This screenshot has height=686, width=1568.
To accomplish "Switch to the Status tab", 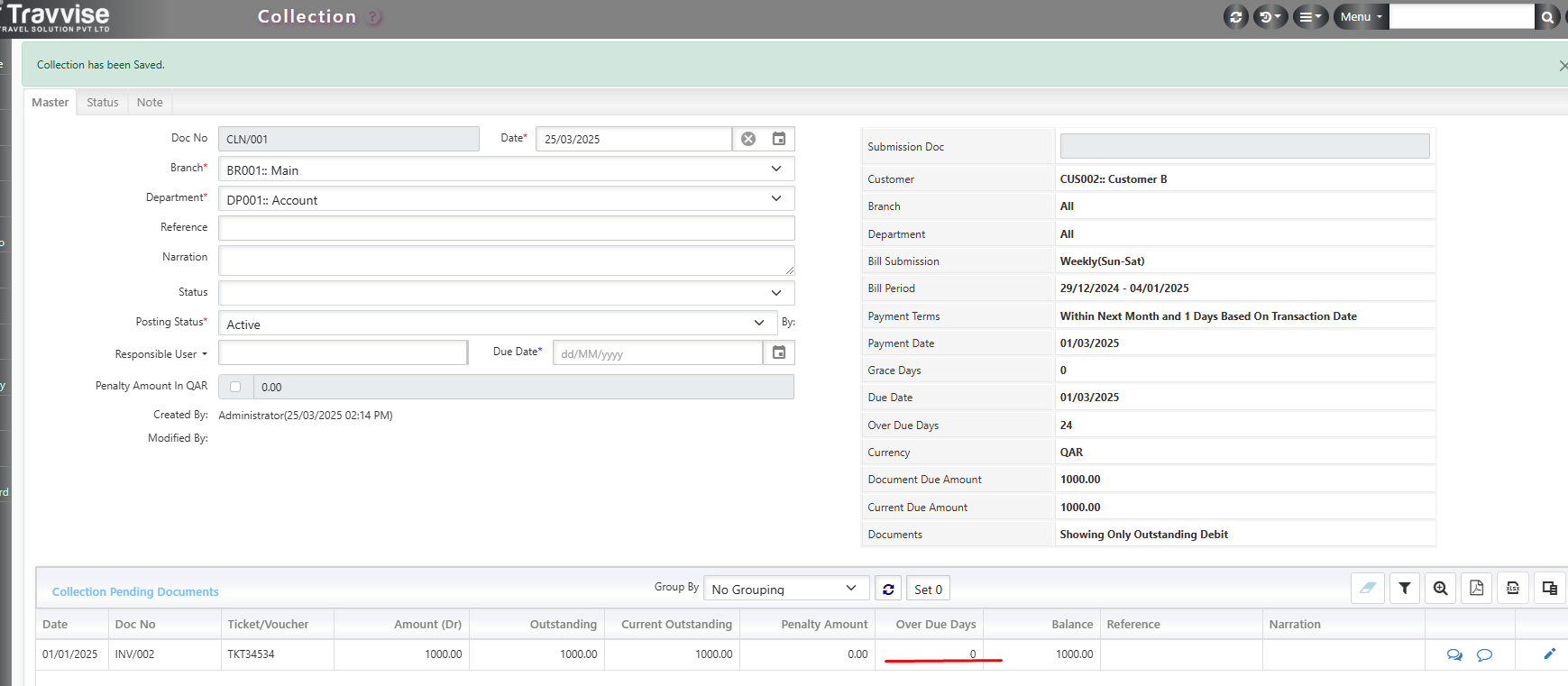I will pyautogui.click(x=103, y=103).
